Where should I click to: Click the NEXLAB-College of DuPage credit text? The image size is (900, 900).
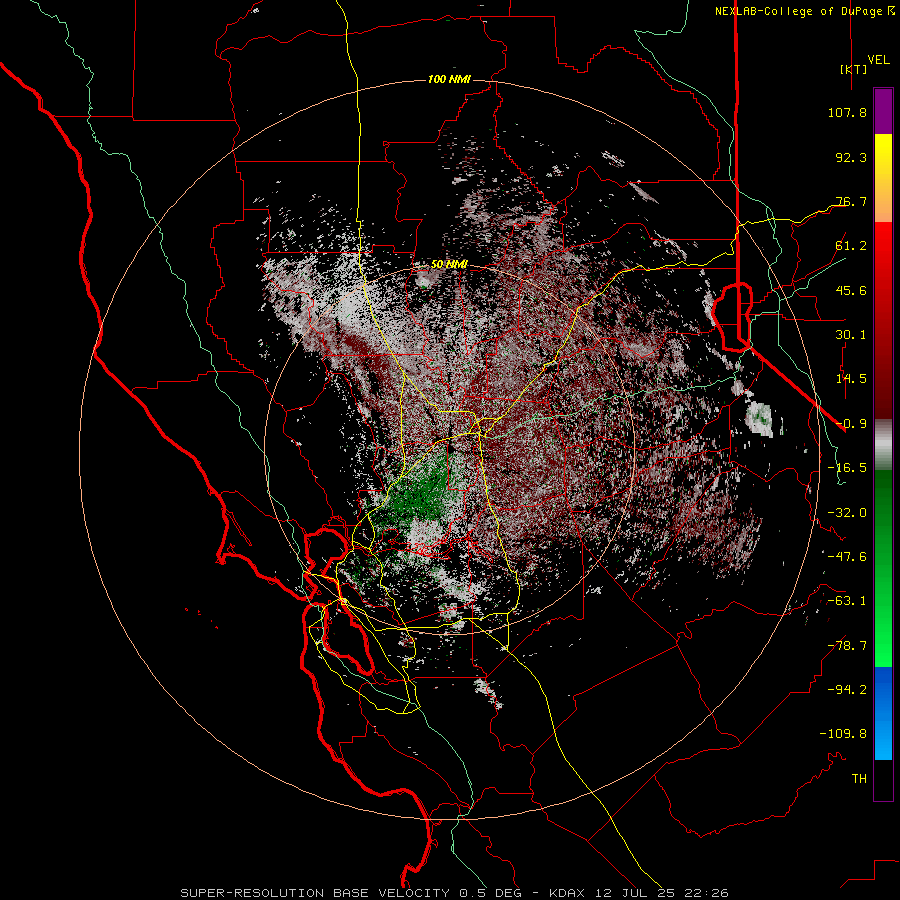click(805, 11)
